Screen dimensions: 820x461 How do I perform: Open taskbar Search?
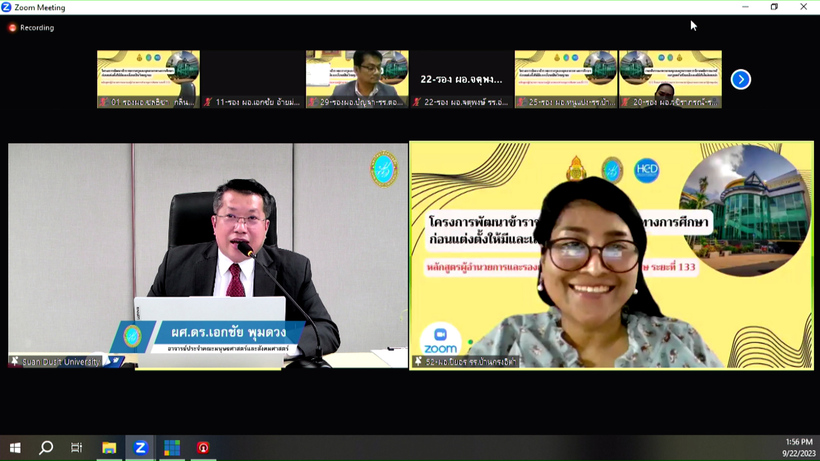46,448
